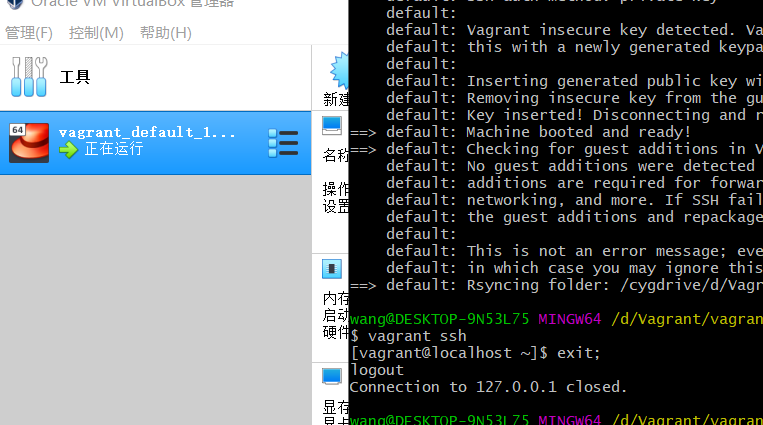
Task: Click the Tools wrench and screwdriver icon
Action: point(29,77)
